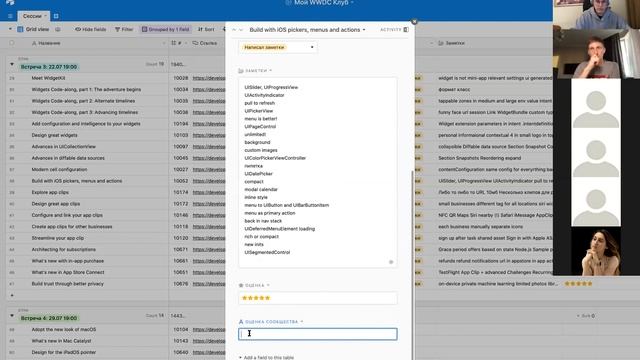The image size is (640, 360).
Task: Open Оценка сообщества field options arrow
Action: [302, 322]
